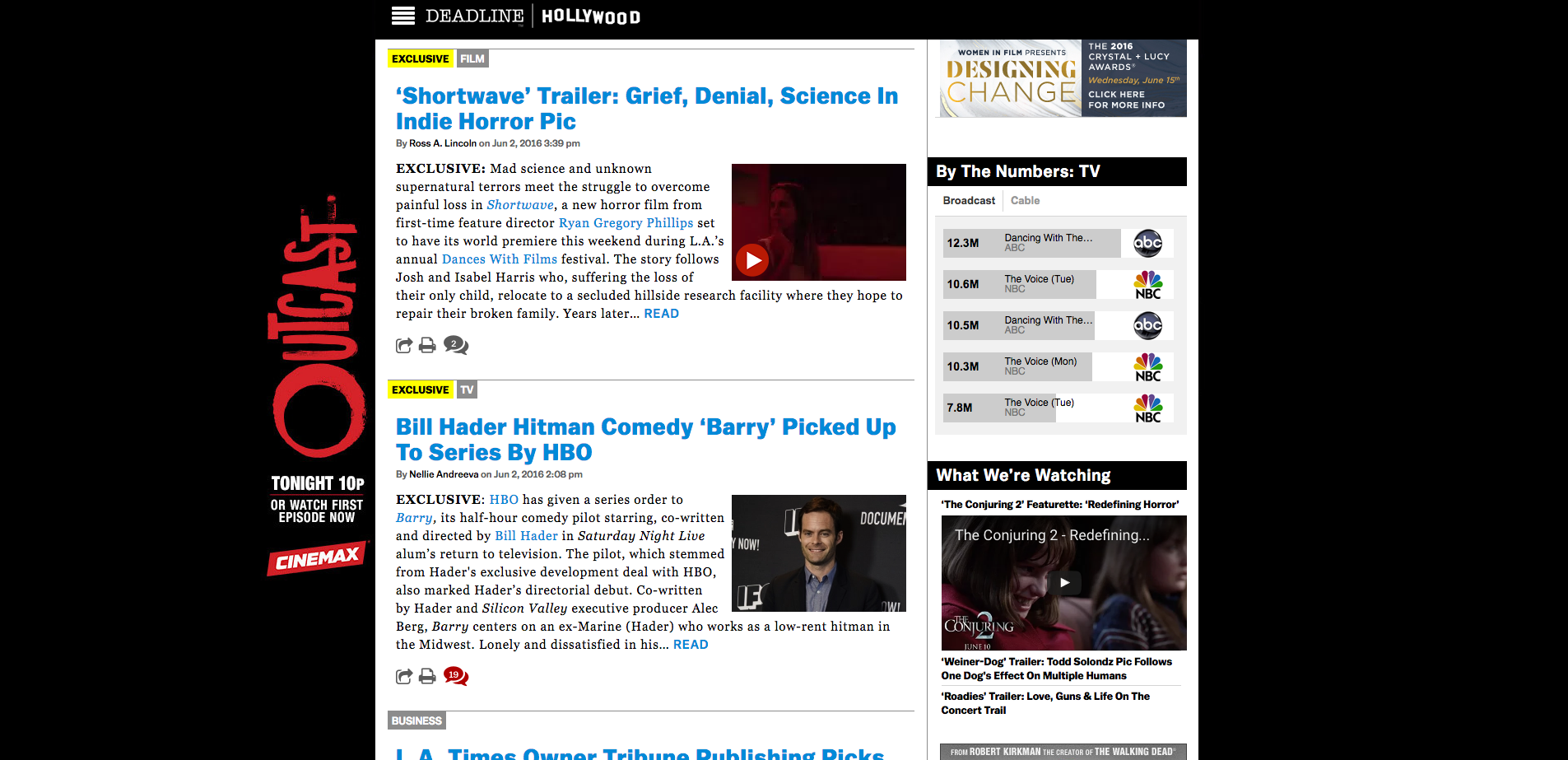Click the BUSINESS category tag

tap(416, 720)
